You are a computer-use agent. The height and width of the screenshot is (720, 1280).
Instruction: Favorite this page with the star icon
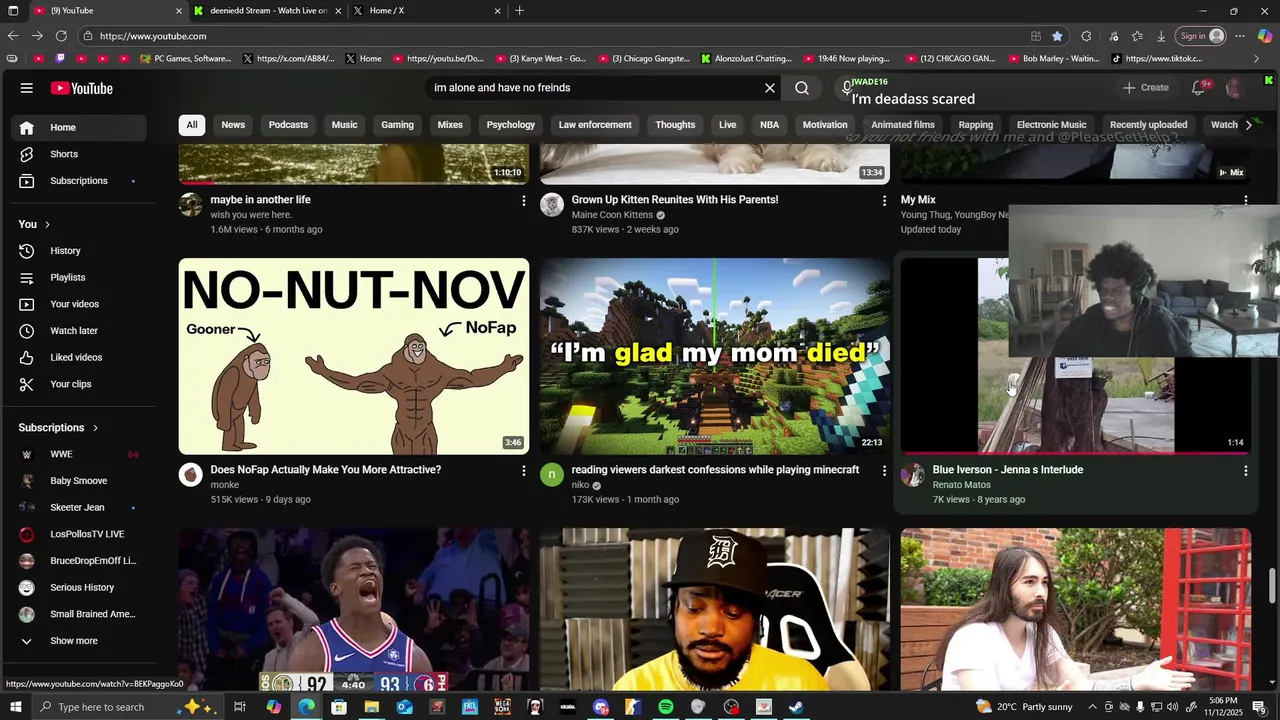(1057, 36)
